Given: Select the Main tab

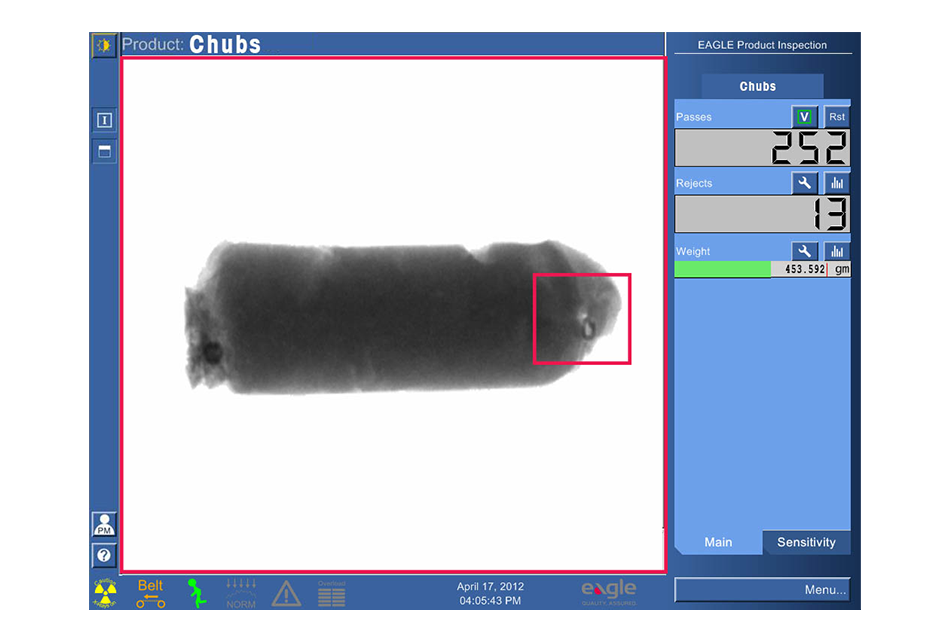Looking at the screenshot, I should click(x=718, y=542).
